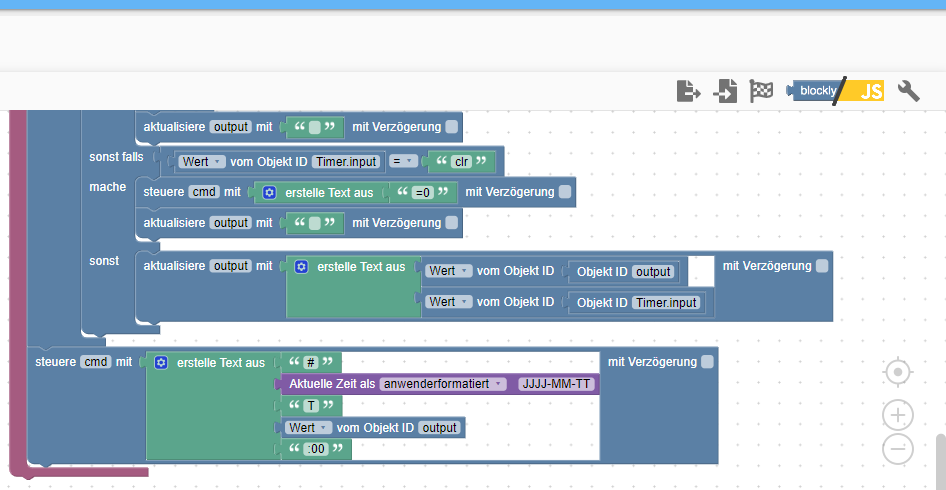Click the 'JJJJ-MM-TT' format field
This screenshot has width=946, height=490.
click(x=557, y=384)
